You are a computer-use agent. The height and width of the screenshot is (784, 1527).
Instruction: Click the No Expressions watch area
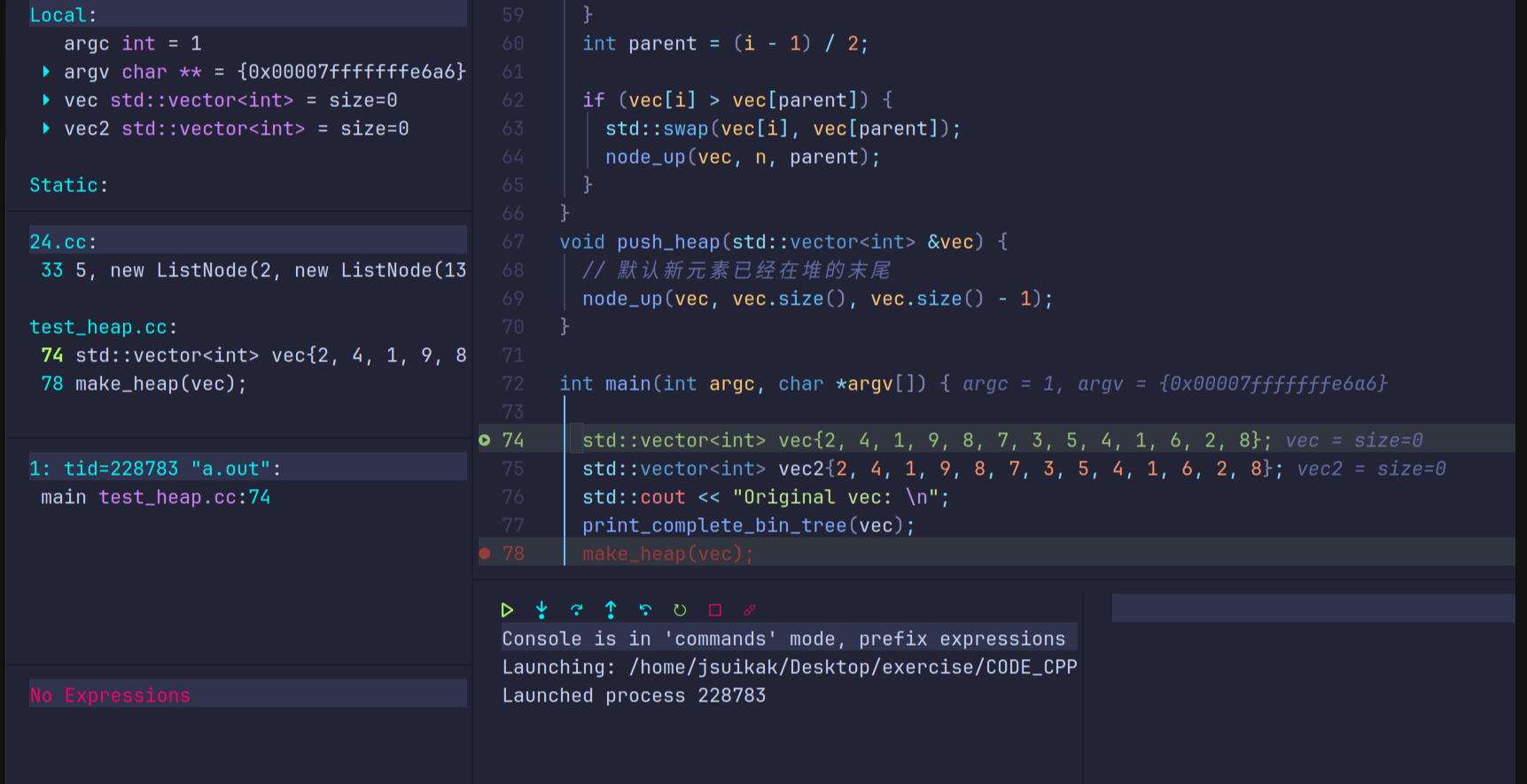point(248,695)
